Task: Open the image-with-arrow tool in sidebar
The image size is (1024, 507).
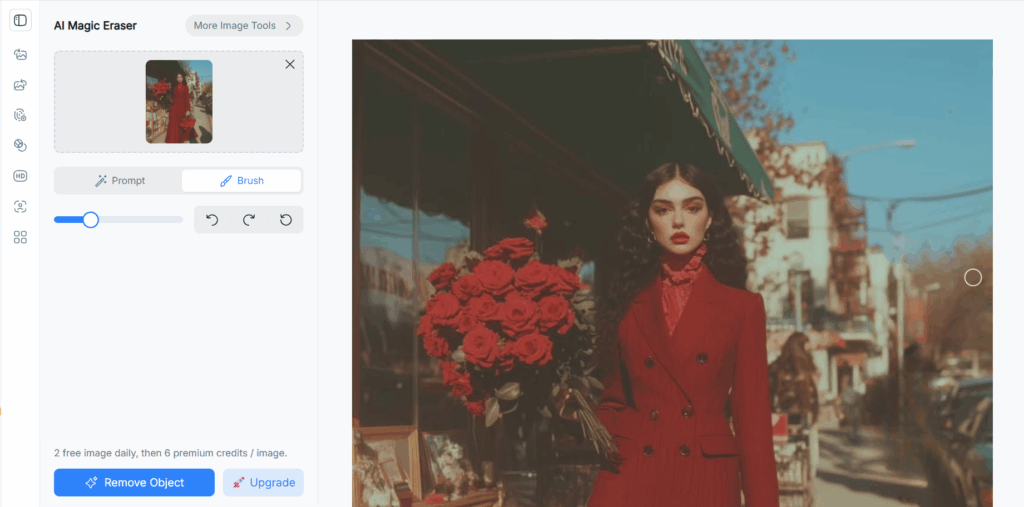Action: pyautogui.click(x=20, y=85)
